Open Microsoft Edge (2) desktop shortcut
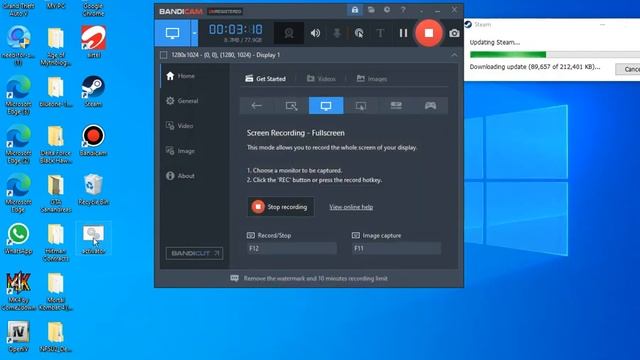Image resolution: width=640 pixels, height=360 pixels. coord(18,144)
